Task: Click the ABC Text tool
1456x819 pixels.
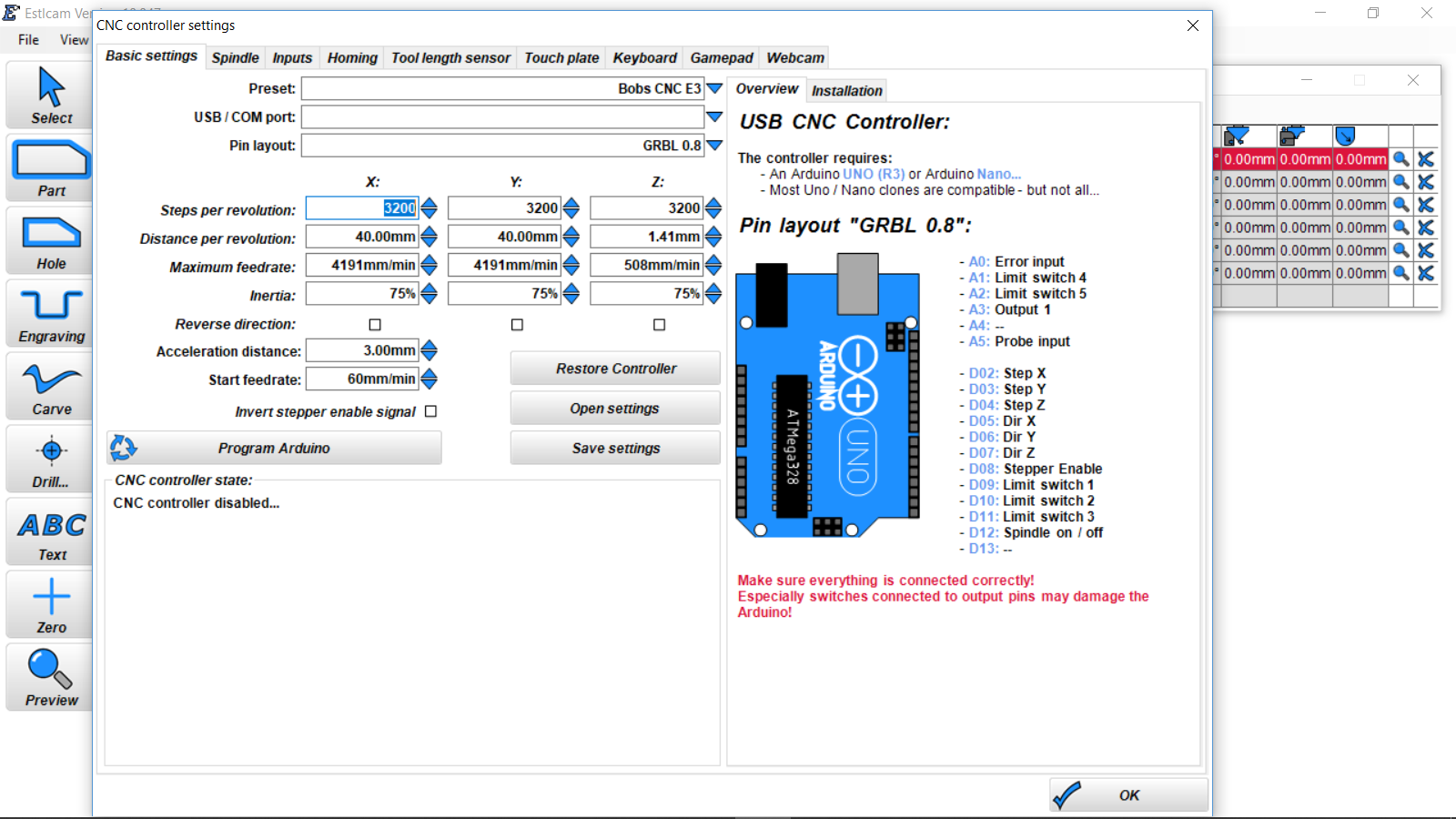Action: point(51,533)
